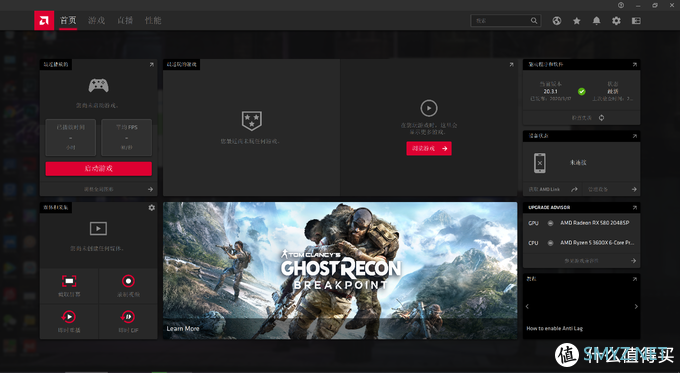Click the instant GIF icon
This screenshot has height=373, width=680.
[128, 317]
